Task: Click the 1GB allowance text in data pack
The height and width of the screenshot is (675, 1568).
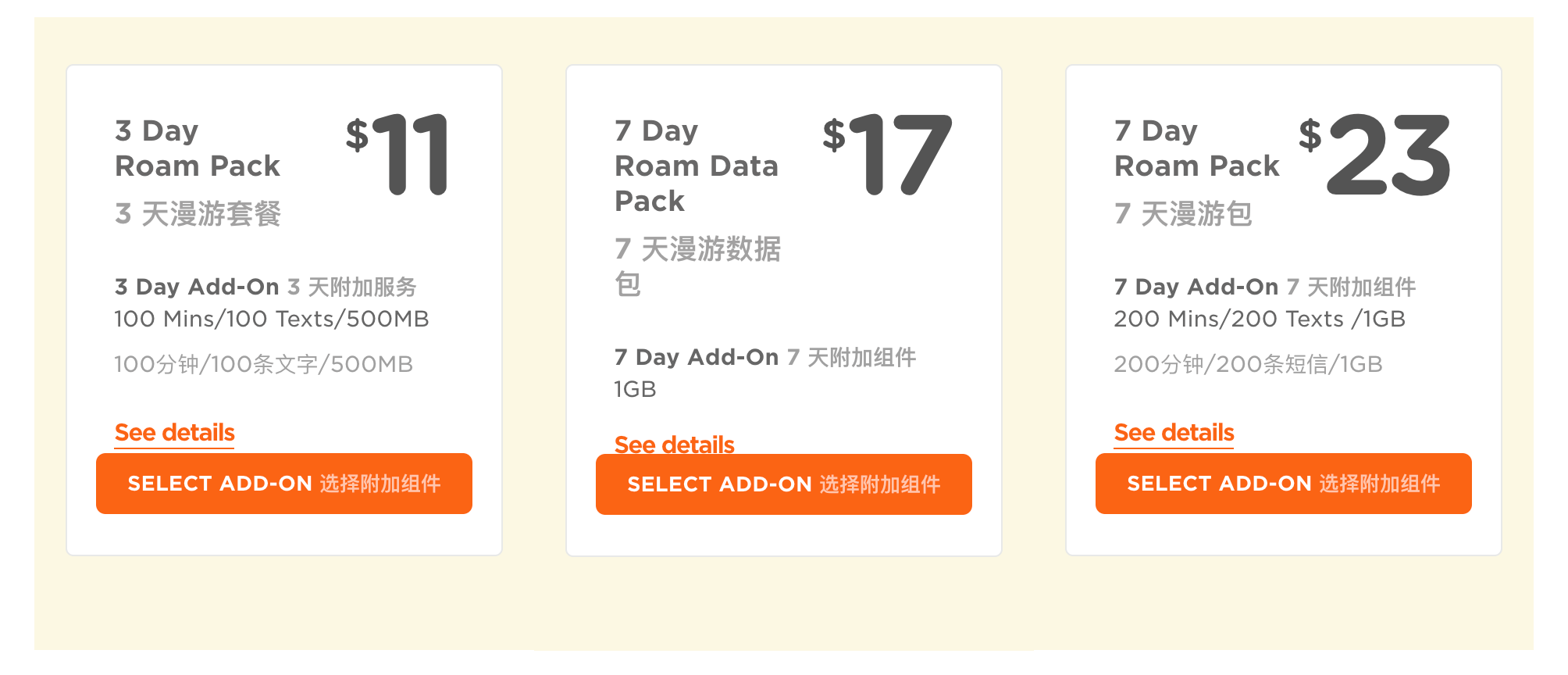Action: pyautogui.click(x=635, y=389)
